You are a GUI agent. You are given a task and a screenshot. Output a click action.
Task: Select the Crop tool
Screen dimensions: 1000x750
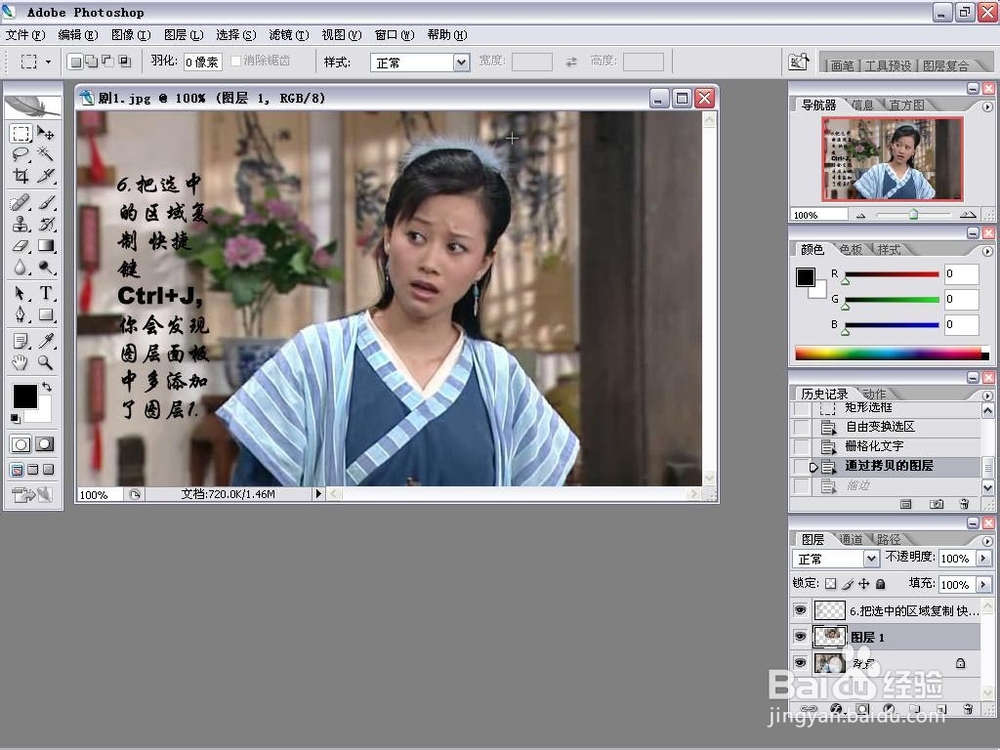[x=20, y=175]
